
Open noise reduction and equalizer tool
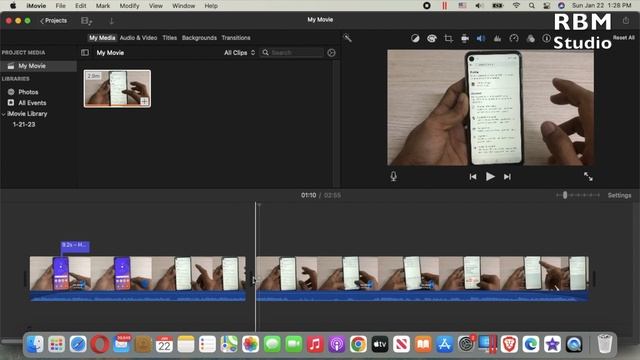tap(497, 38)
